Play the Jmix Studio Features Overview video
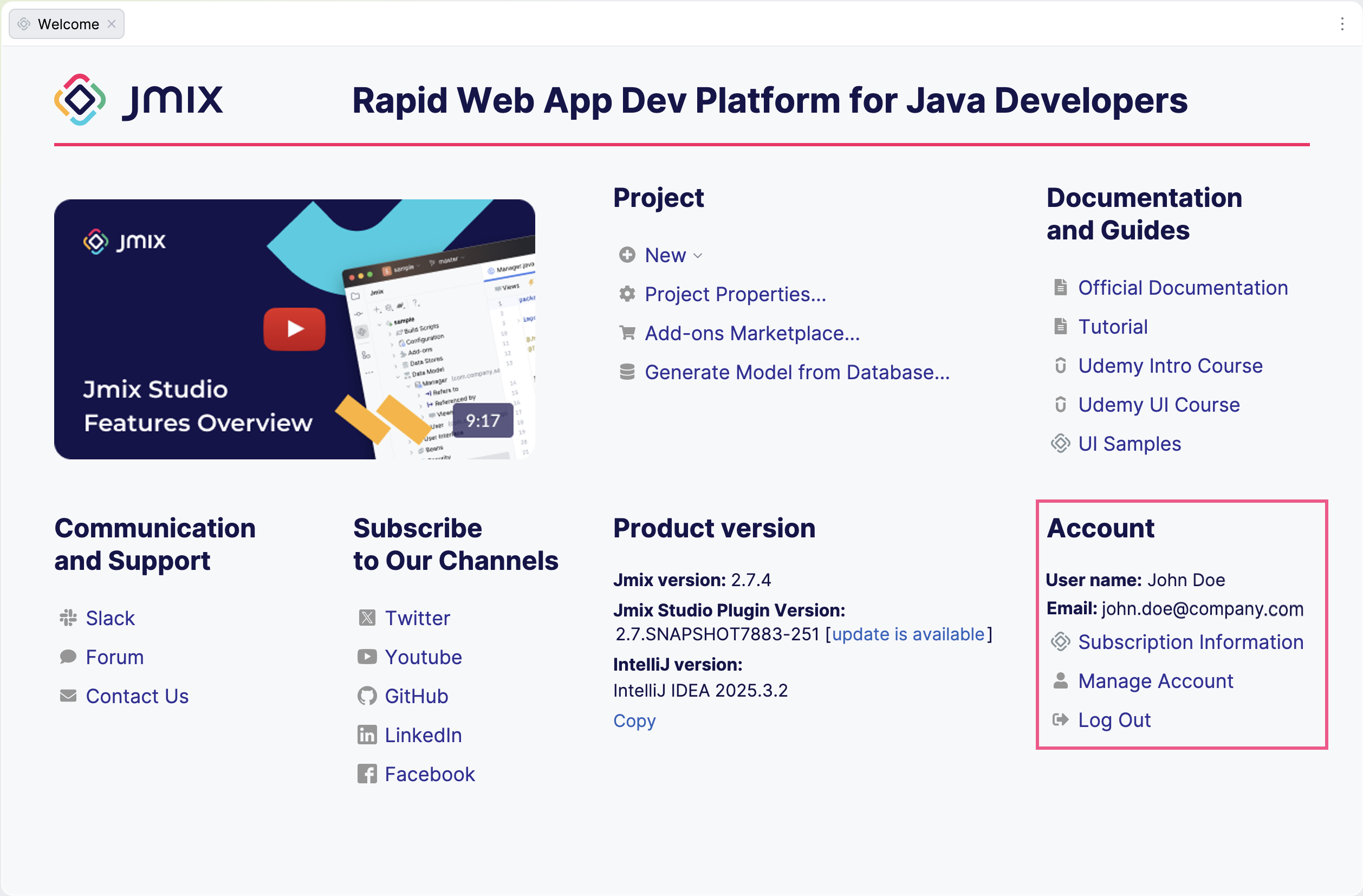Screen dimensions: 1363x896 click(x=294, y=329)
